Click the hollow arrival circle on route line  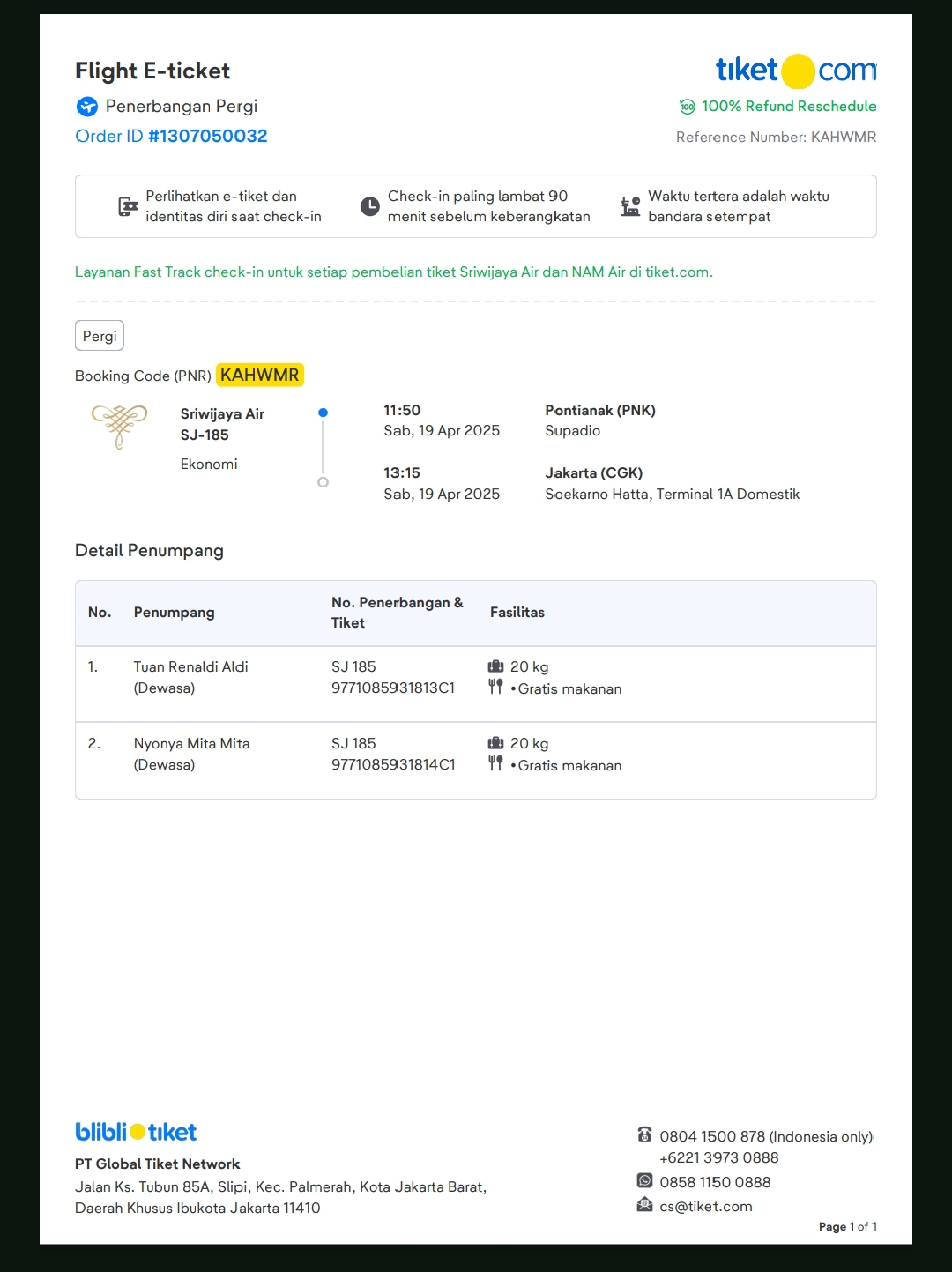(x=324, y=482)
